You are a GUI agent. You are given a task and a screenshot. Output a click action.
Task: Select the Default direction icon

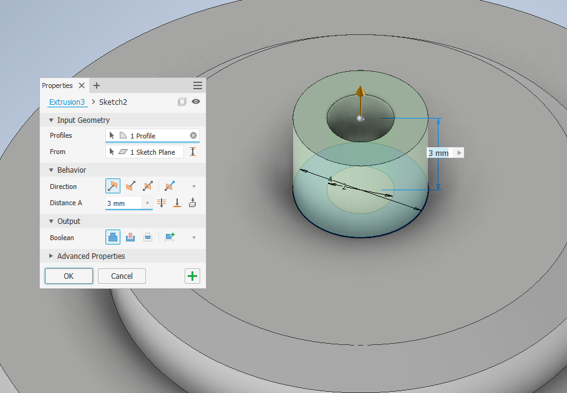pyautogui.click(x=113, y=186)
